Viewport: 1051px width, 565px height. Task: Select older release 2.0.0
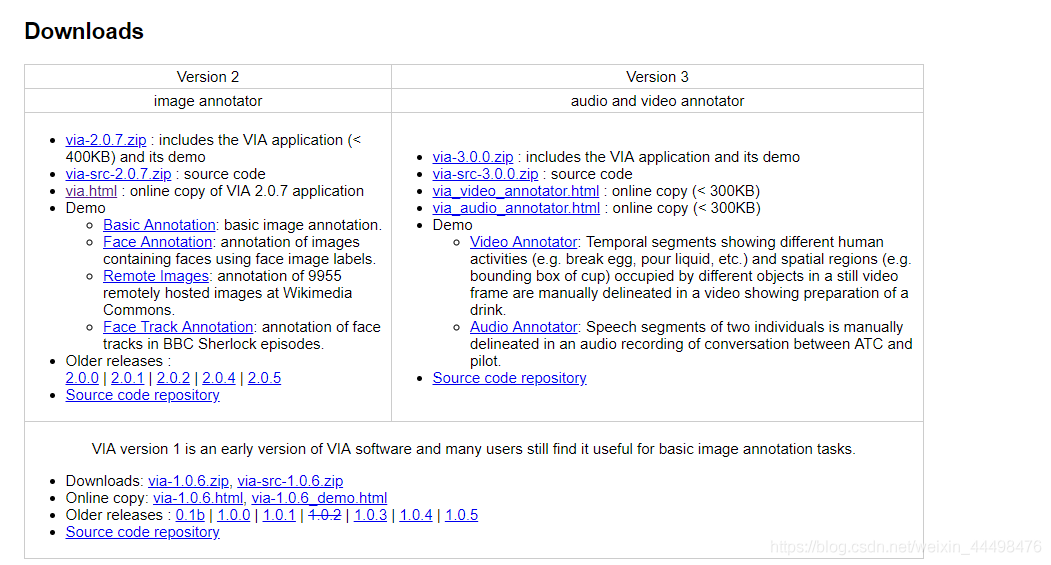(82, 378)
